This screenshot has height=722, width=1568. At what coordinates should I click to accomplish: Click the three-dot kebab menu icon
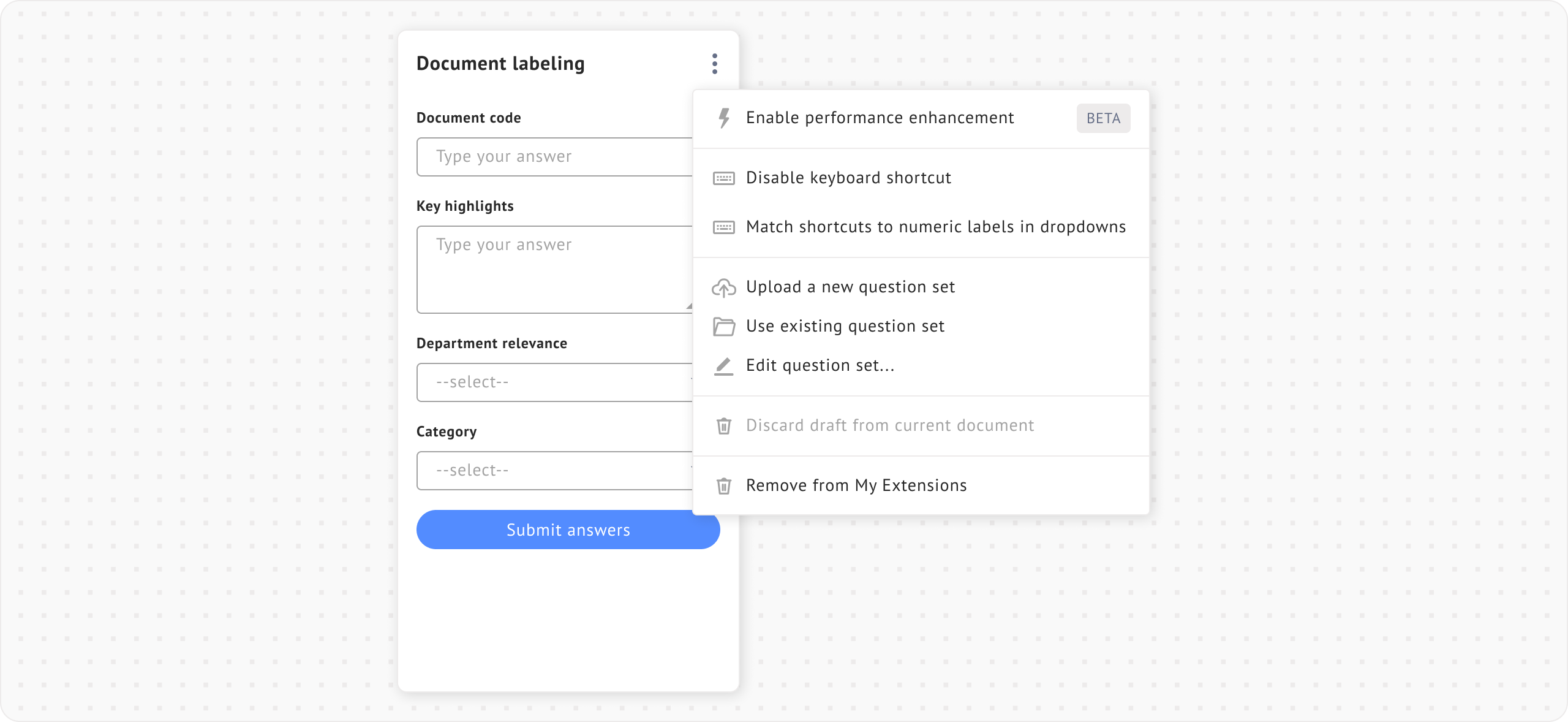(x=714, y=64)
